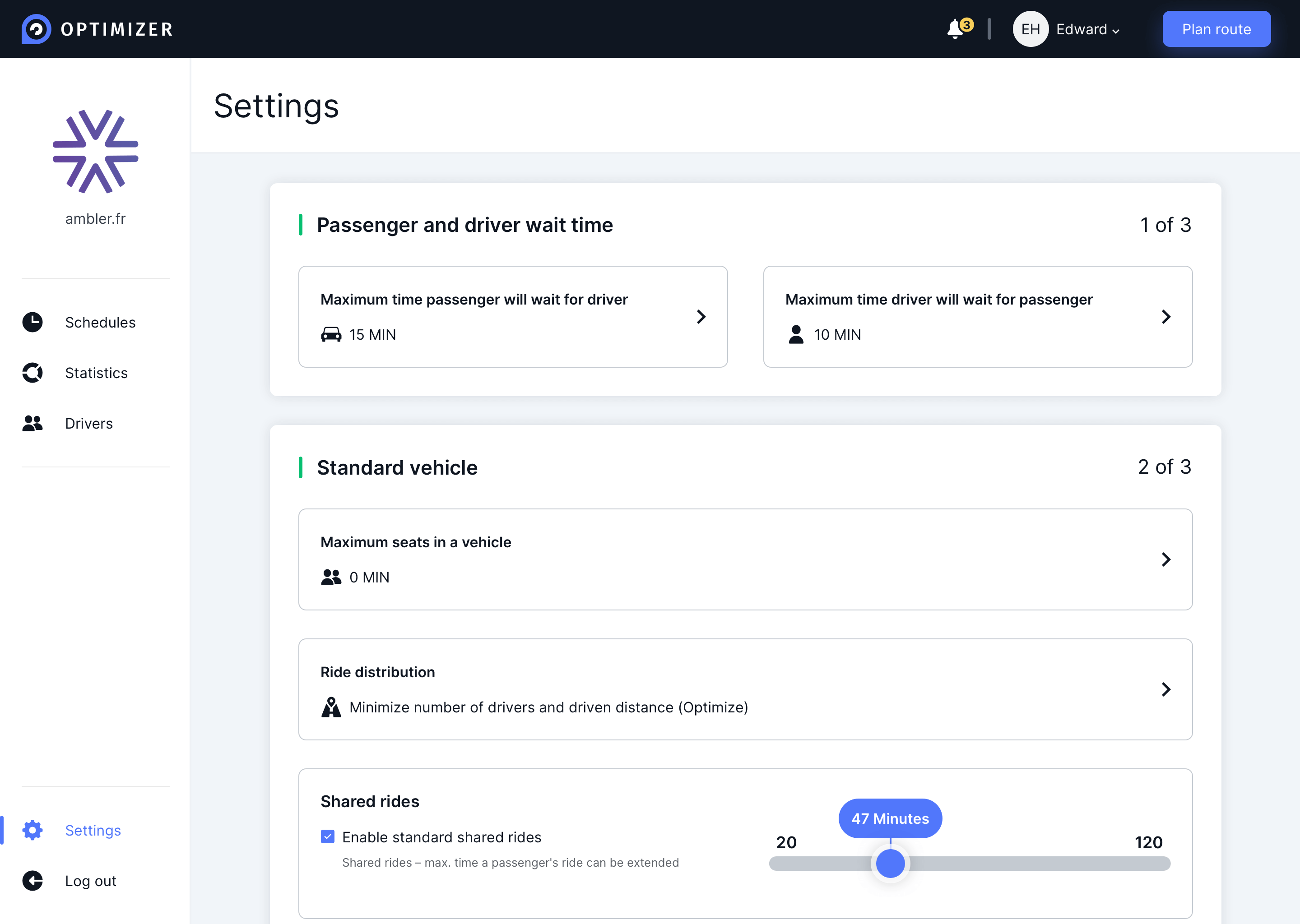The image size is (1300, 924).
Task: Click the Log out arrow icon
Action: pos(32,881)
